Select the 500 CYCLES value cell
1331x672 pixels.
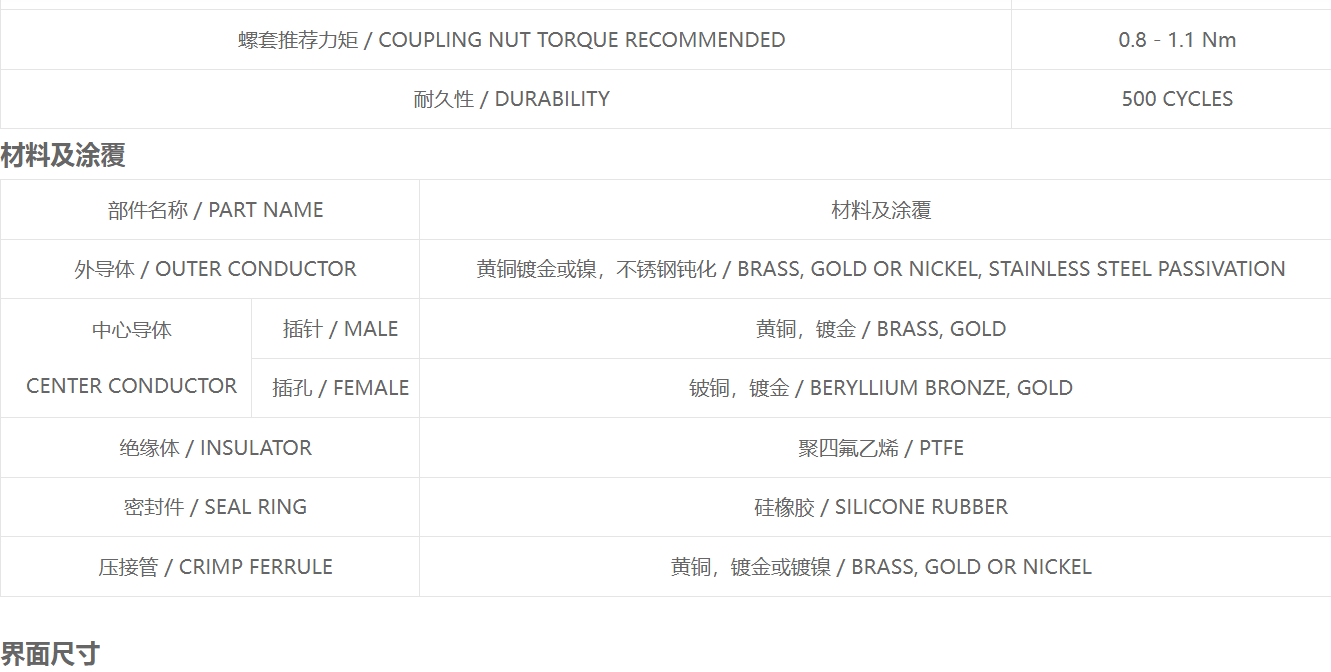(1171, 99)
